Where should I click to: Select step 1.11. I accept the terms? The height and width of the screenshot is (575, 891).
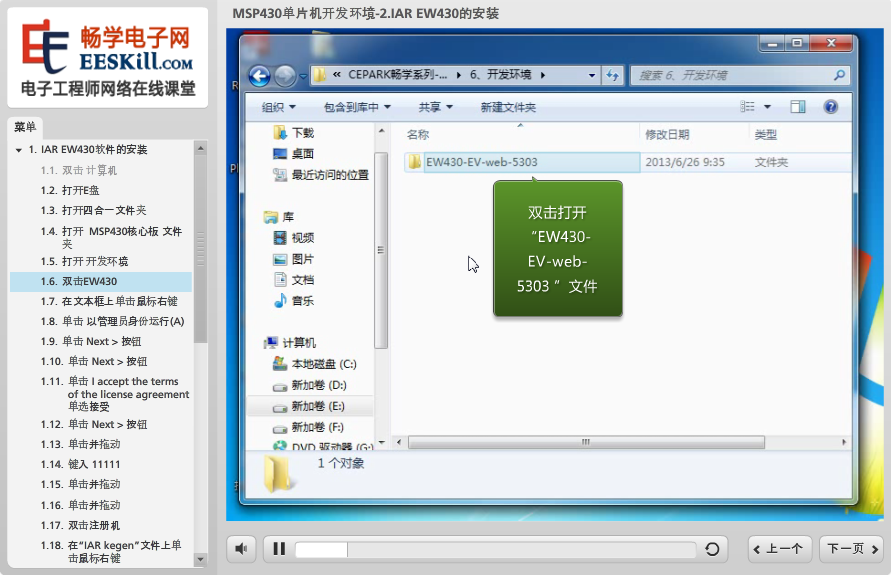click(115, 393)
